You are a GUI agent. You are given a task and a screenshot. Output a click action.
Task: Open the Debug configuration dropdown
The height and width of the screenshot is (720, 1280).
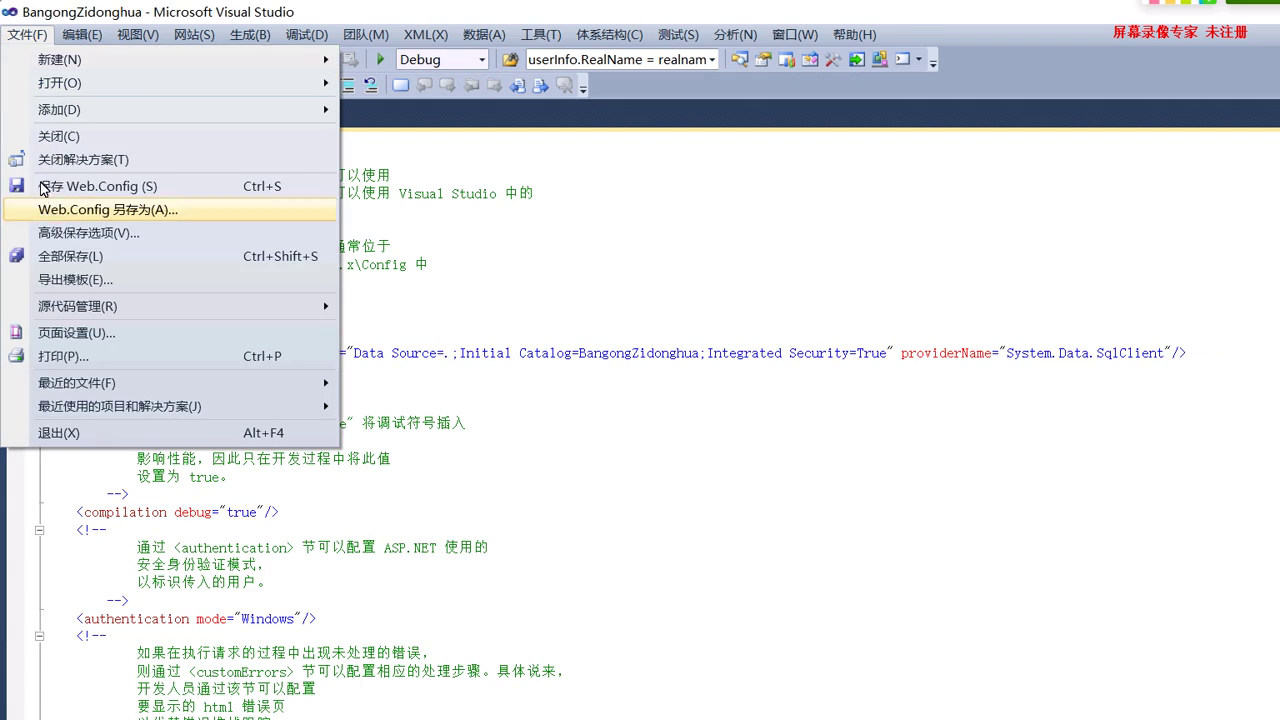pyautogui.click(x=482, y=59)
